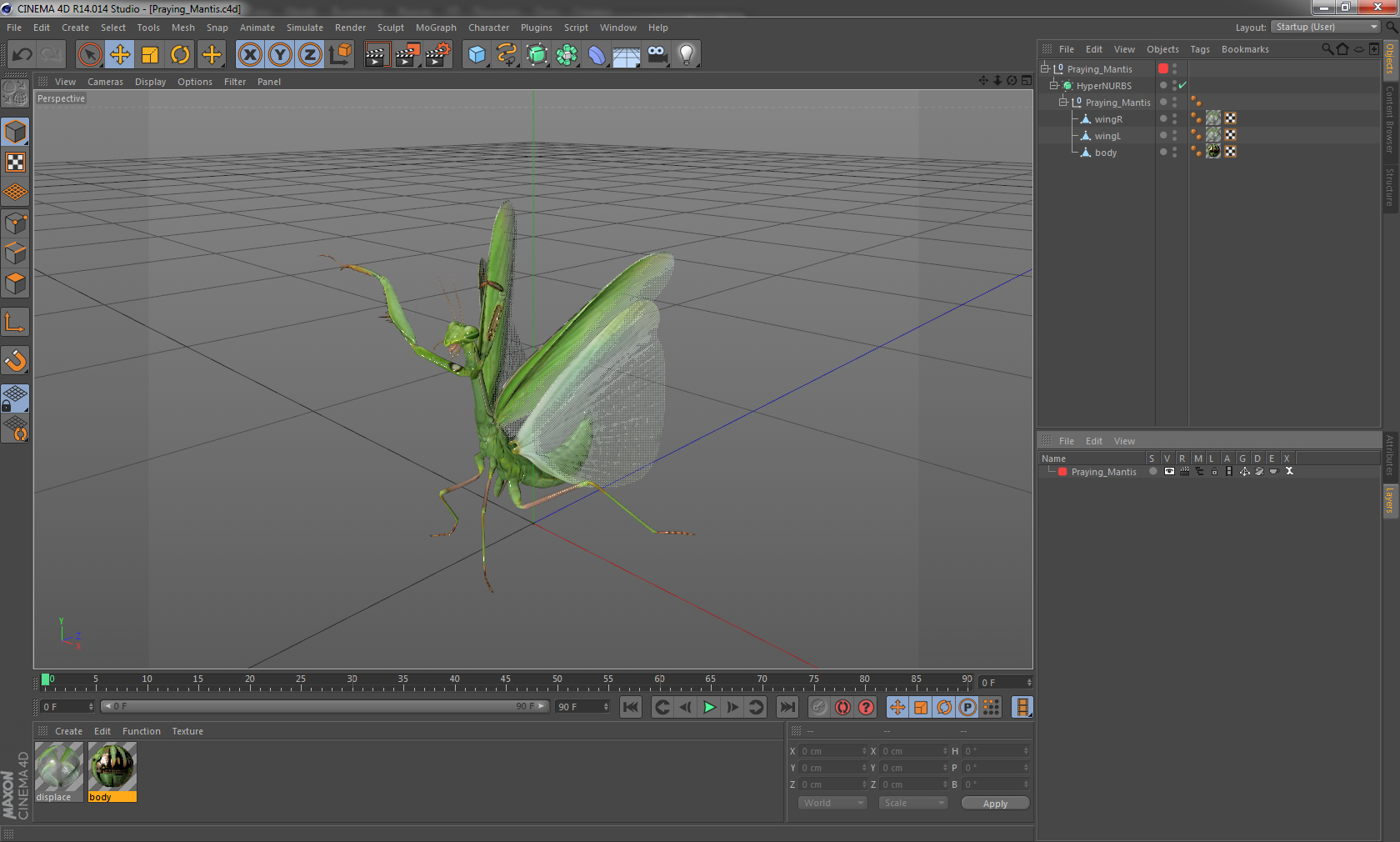The height and width of the screenshot is (842, 1400).
Task: Open the Mesh menu
Action: click(182, 28)
